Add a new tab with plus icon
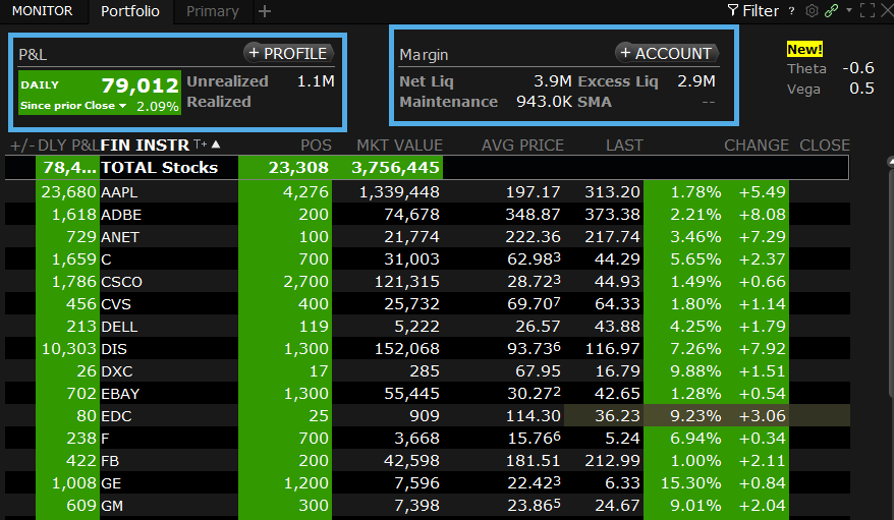Screen dimensions: 894x520 pos(264,12)
